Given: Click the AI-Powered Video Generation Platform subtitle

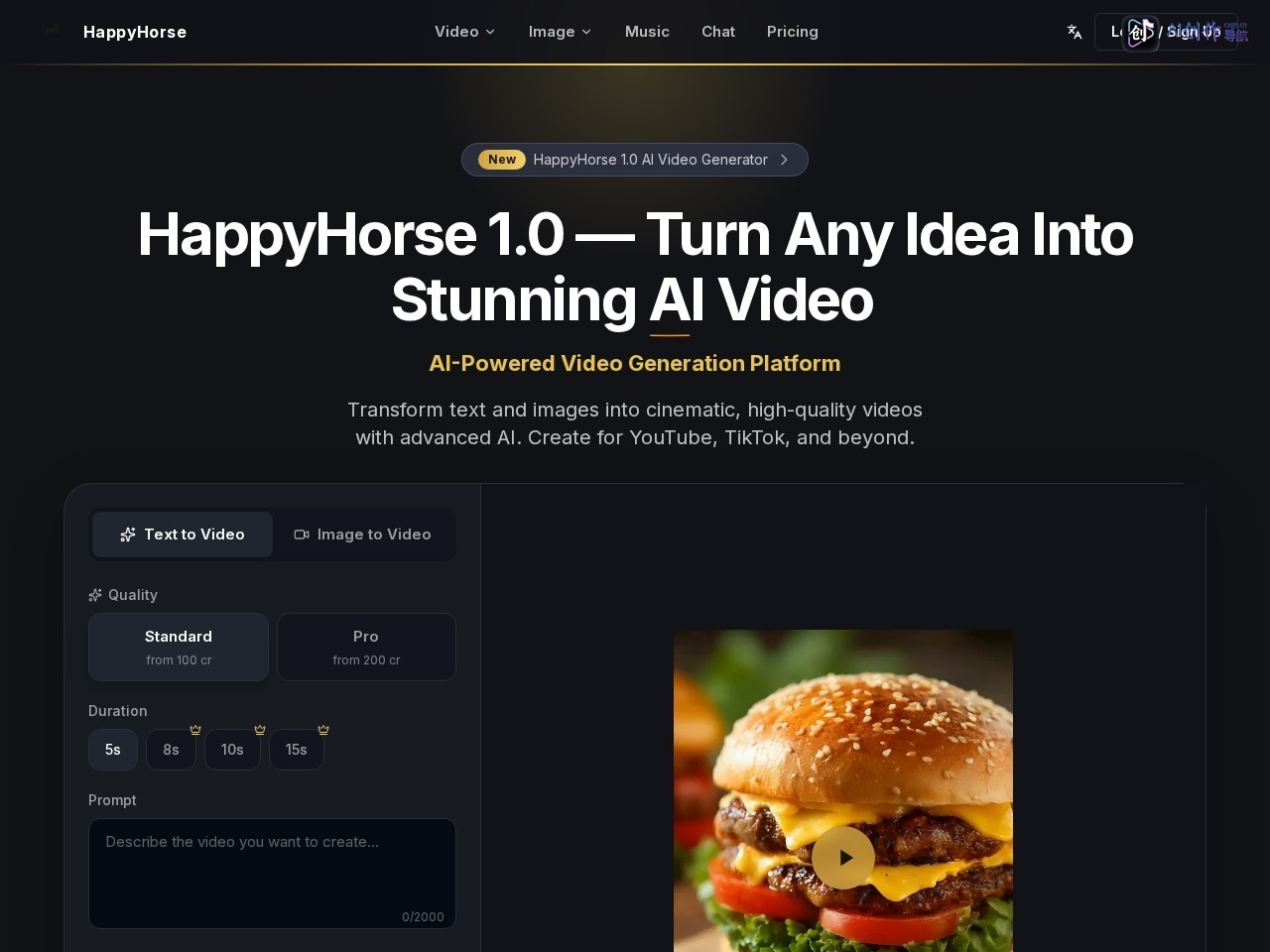Looking at the screenshot, I should pos(635,363).
